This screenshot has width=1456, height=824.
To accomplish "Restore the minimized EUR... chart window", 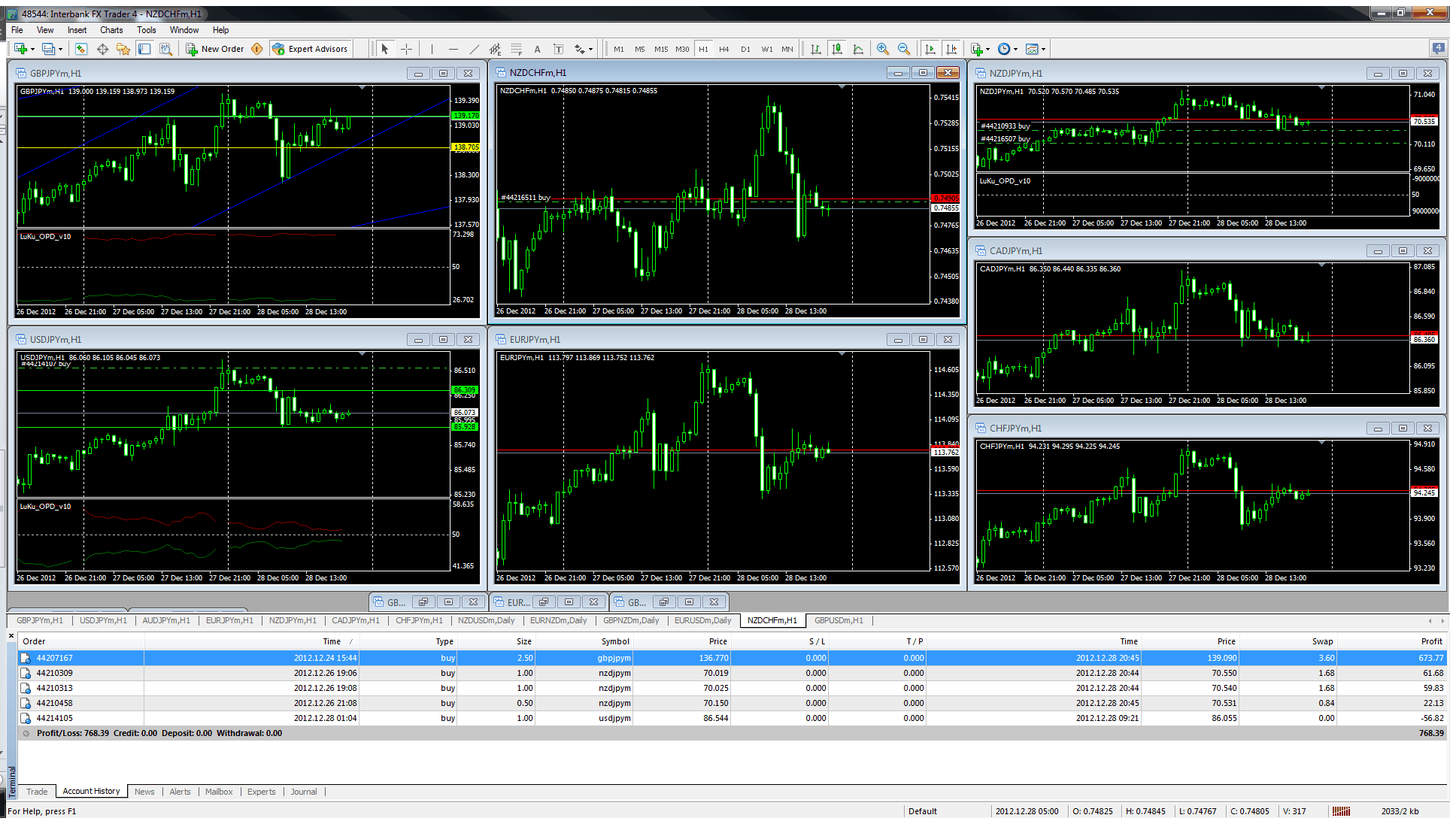I will click(x=544, y=602).
